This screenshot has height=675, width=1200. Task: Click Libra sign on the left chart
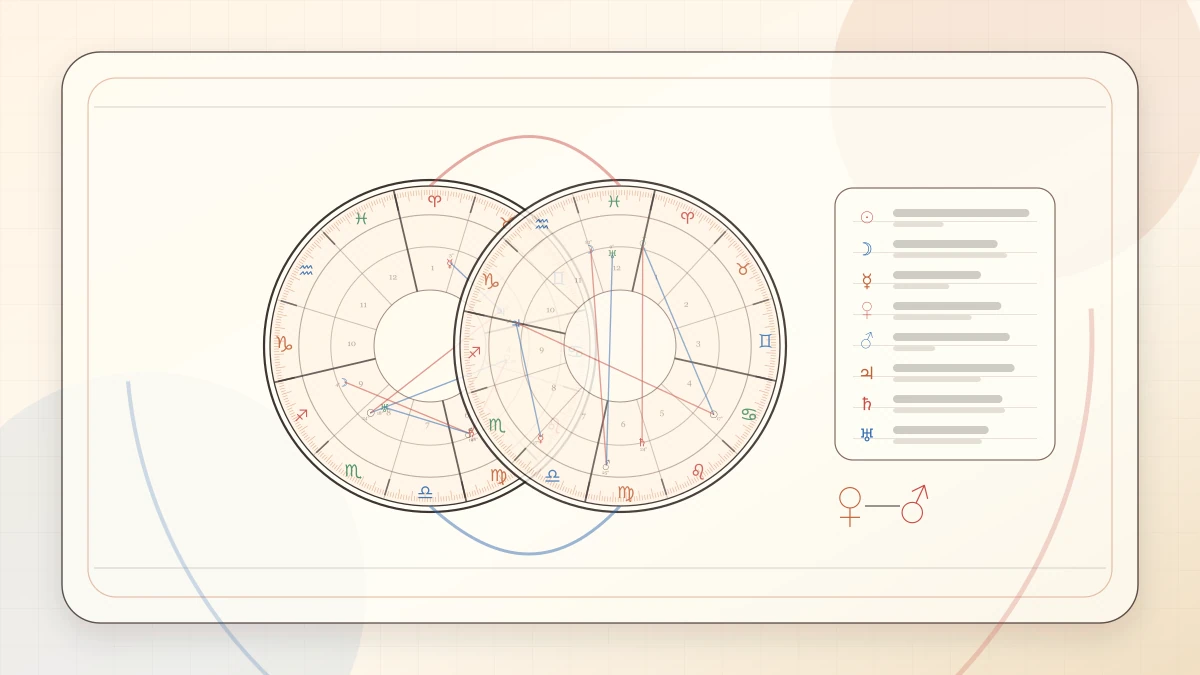pos(425,491)
